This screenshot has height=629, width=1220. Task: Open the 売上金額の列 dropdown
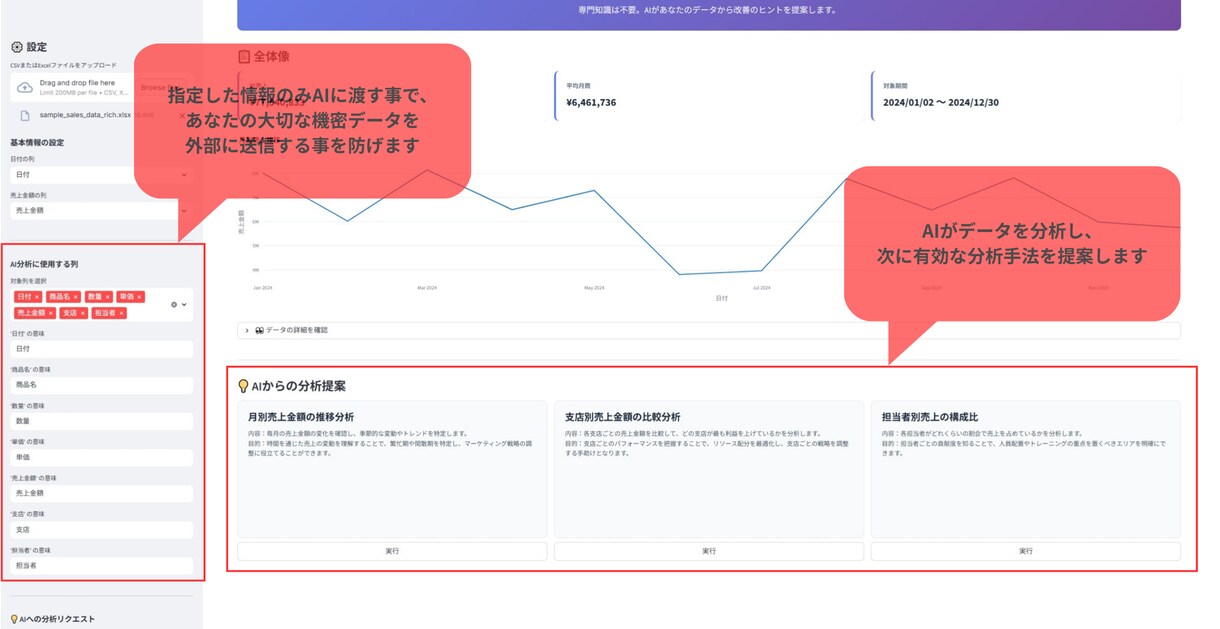100,211
